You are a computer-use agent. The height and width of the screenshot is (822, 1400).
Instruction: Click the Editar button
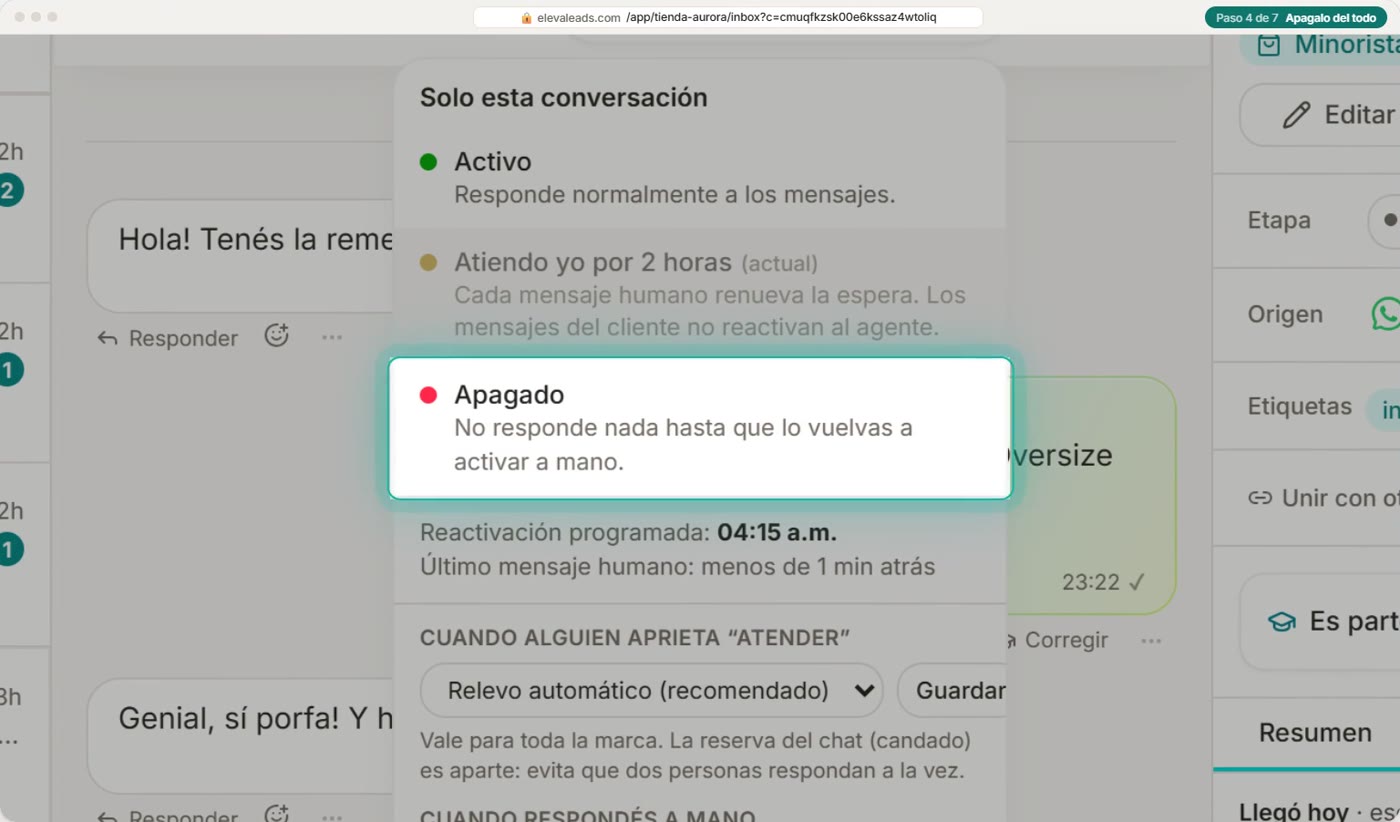(1320, 115)
